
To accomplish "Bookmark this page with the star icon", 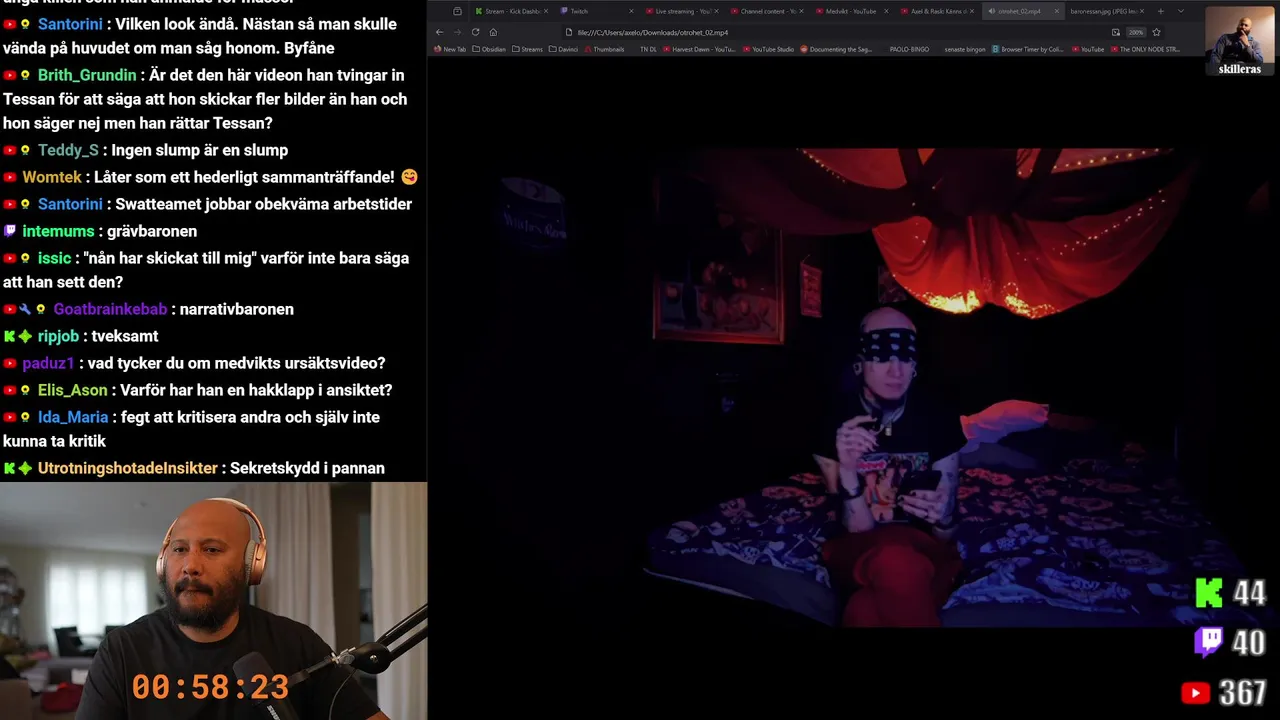I will tap(1156, 32).
